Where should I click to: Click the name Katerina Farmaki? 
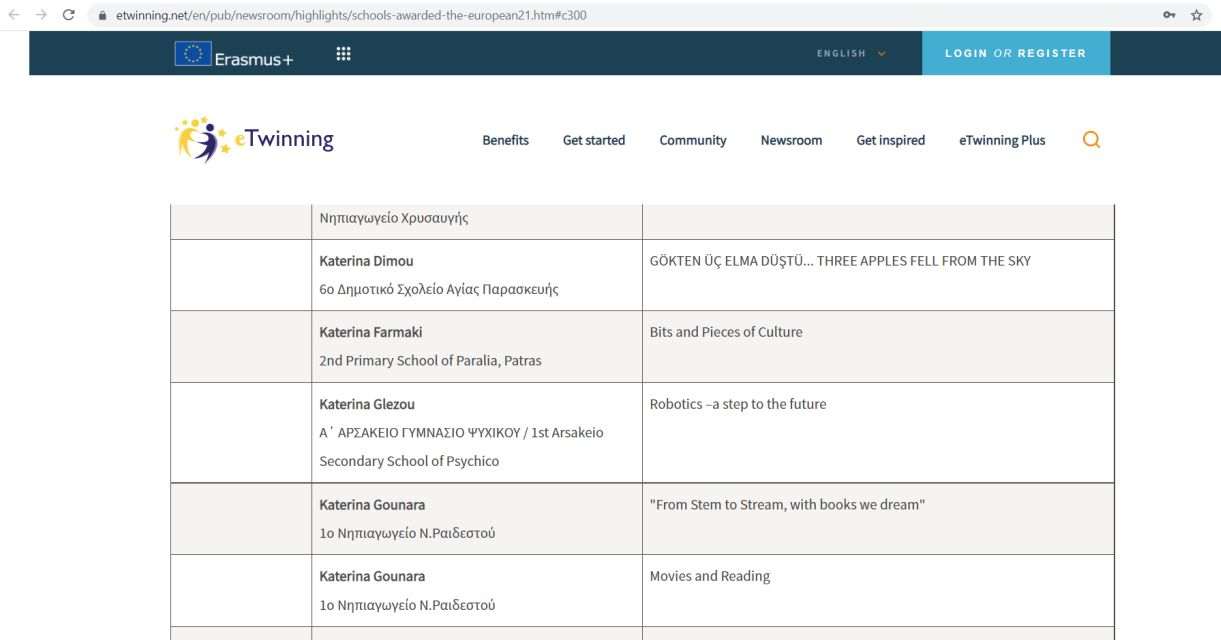(x=370, y=333)
